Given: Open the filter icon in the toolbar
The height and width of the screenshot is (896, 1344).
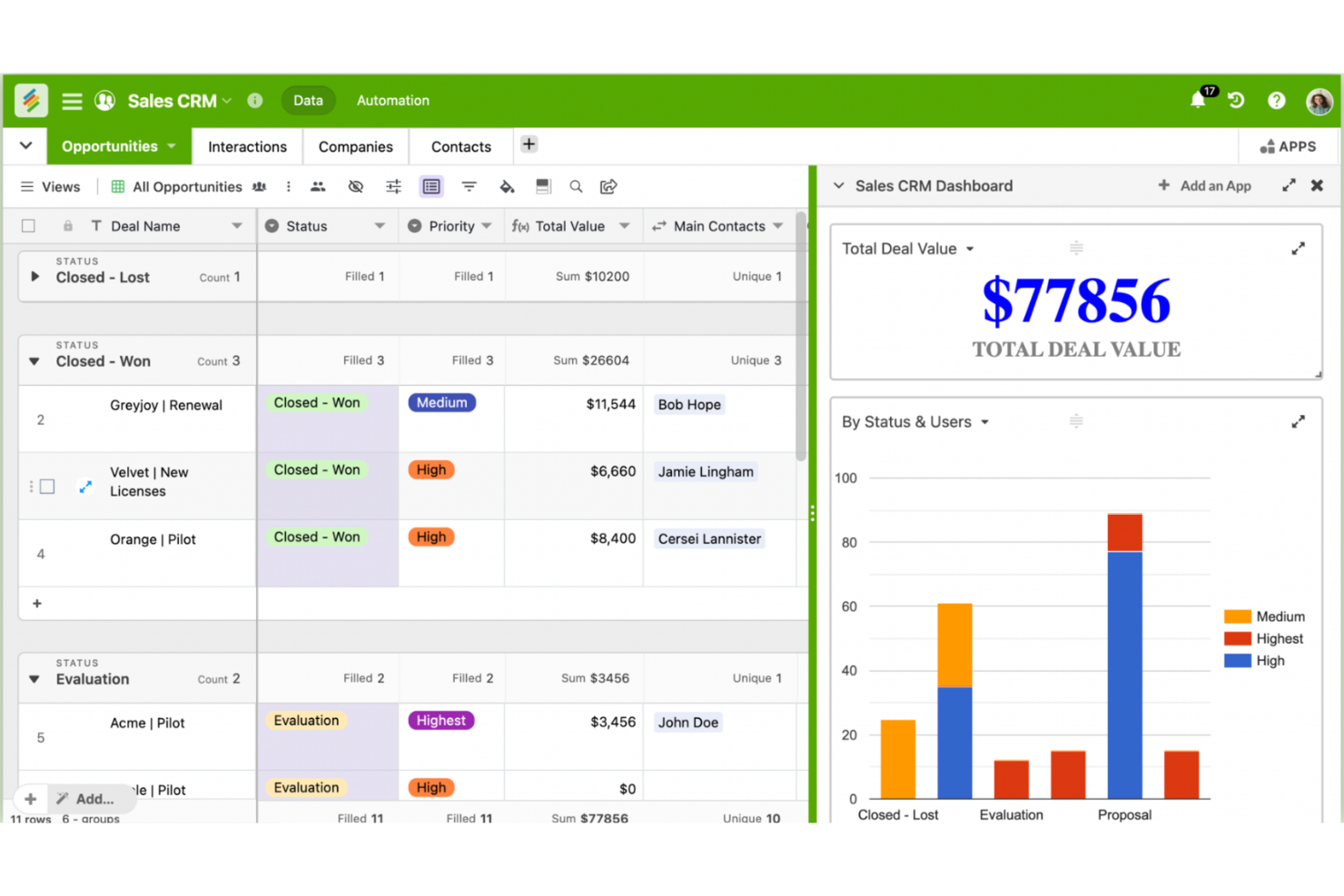Looking at the screenshot, I should (x=469, y=186).
